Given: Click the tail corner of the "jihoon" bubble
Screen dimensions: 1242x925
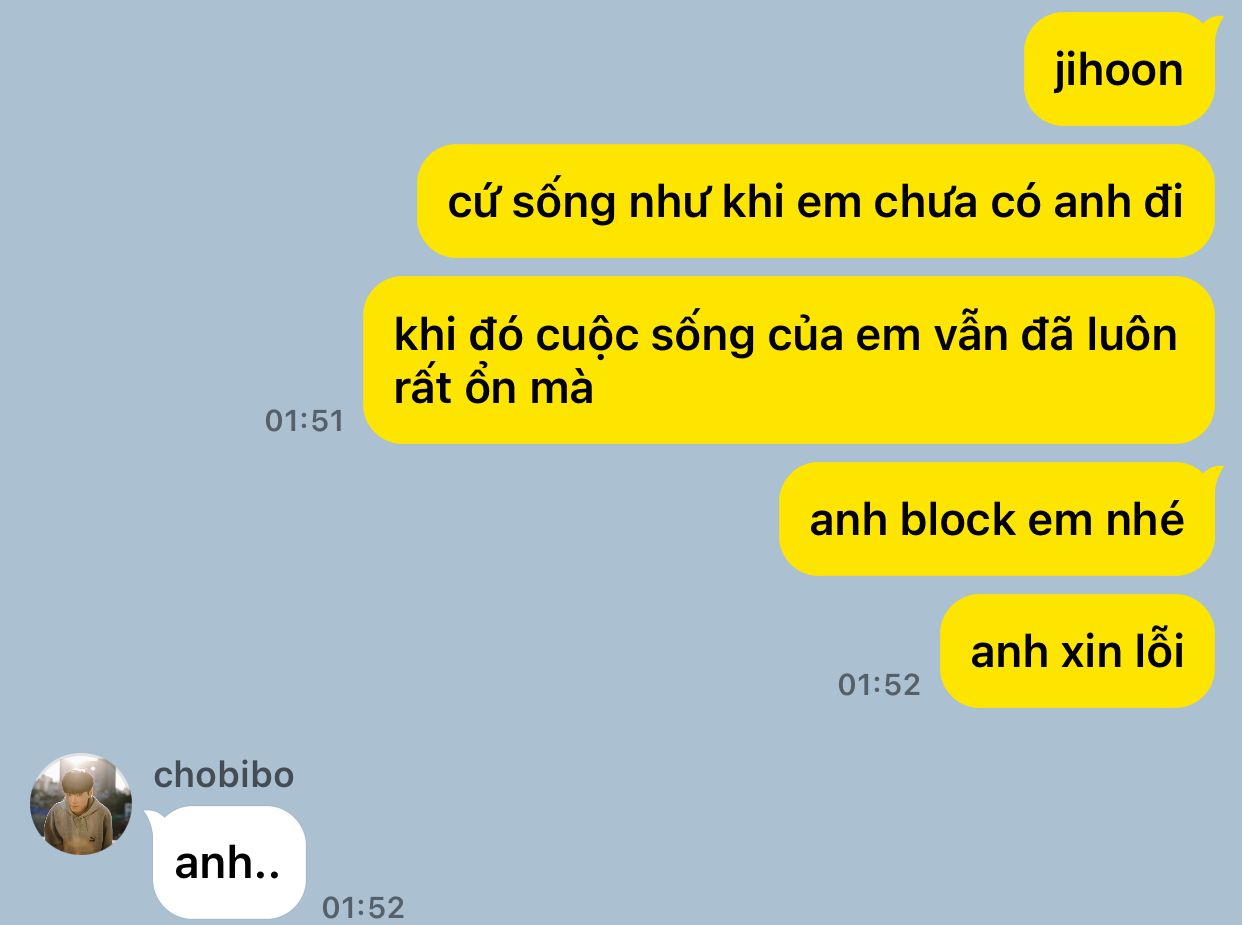Looking at the screenshot, I should pyautogui.click(x=1213, y=22).
